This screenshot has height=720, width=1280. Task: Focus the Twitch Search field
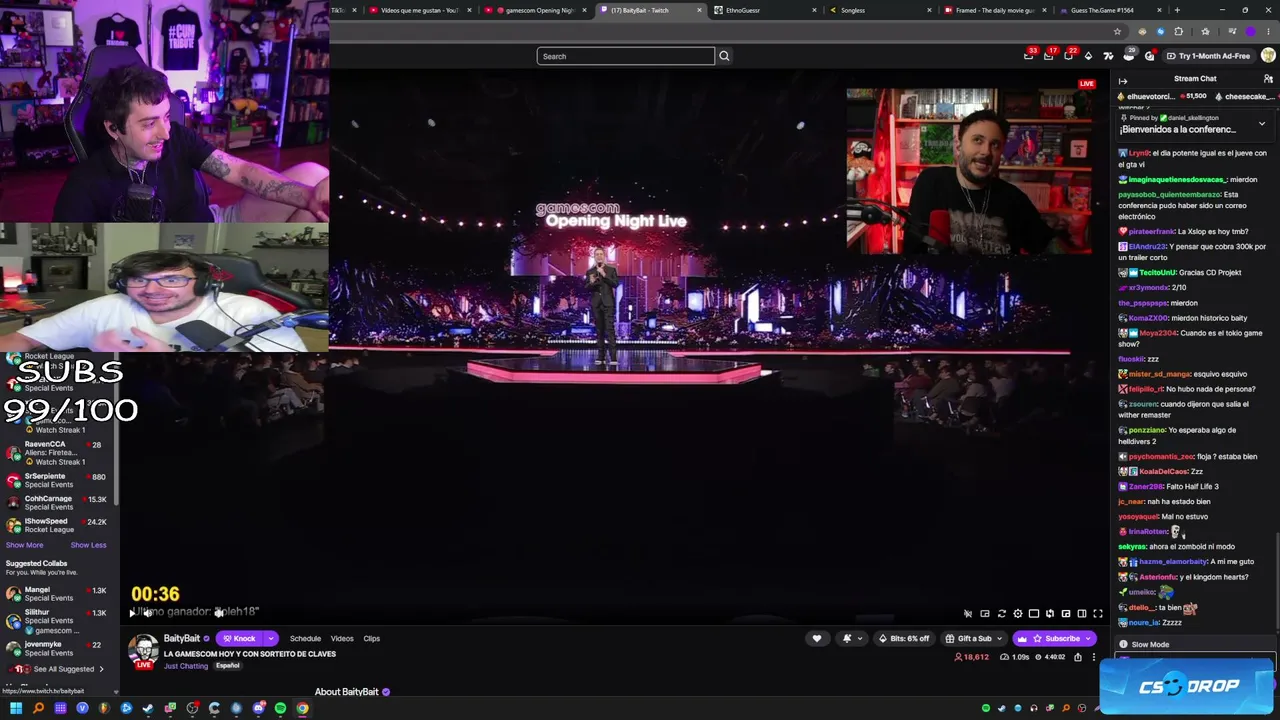(x=626, y=56)
